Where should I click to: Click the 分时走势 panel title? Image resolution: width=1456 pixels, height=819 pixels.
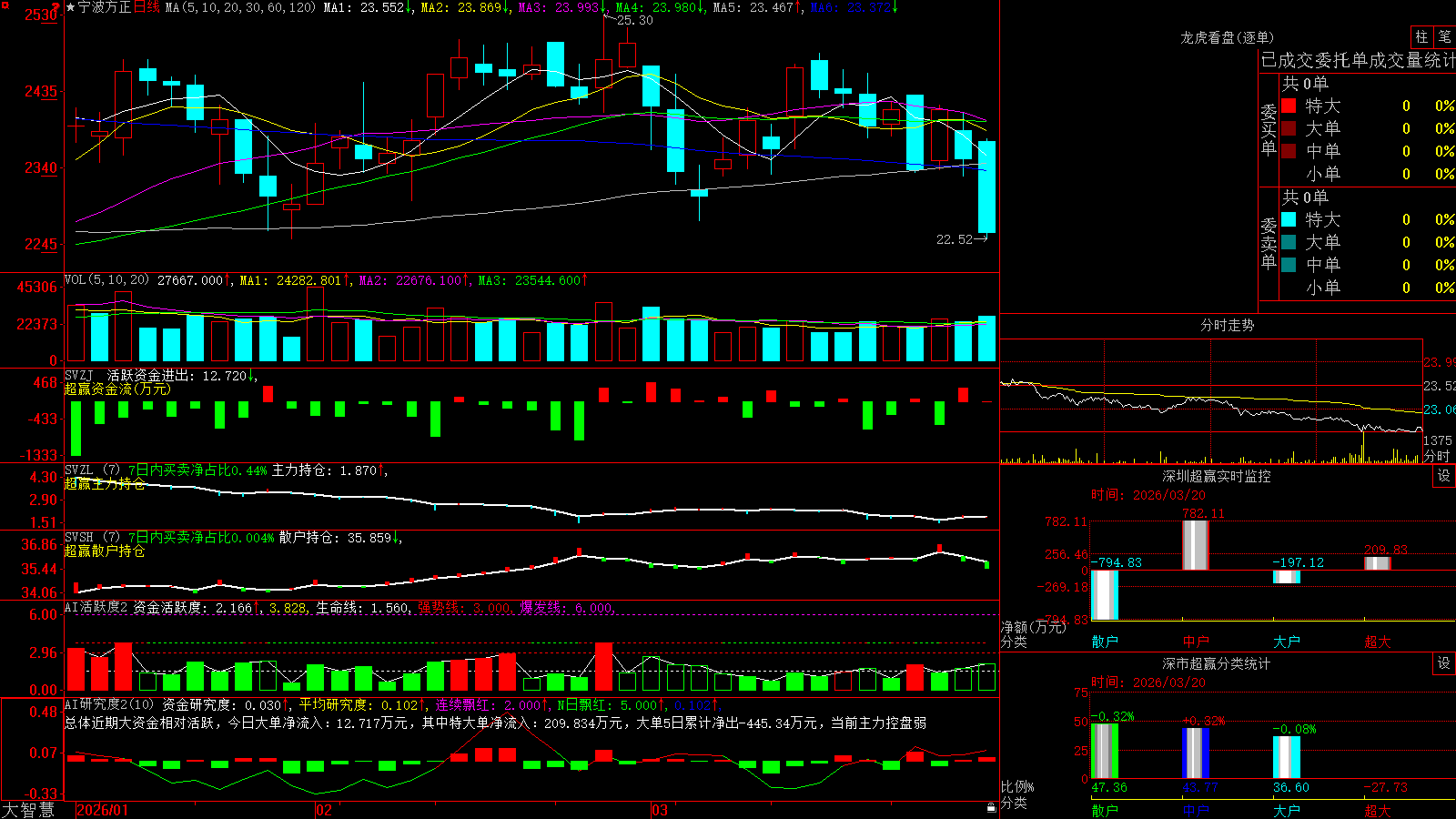[1227, 325]
